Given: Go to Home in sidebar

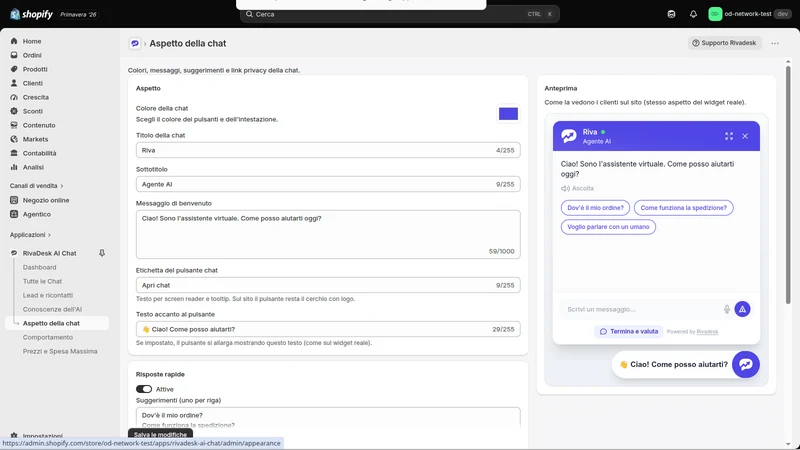Looking at the screenshot, I should pos(32,41).
